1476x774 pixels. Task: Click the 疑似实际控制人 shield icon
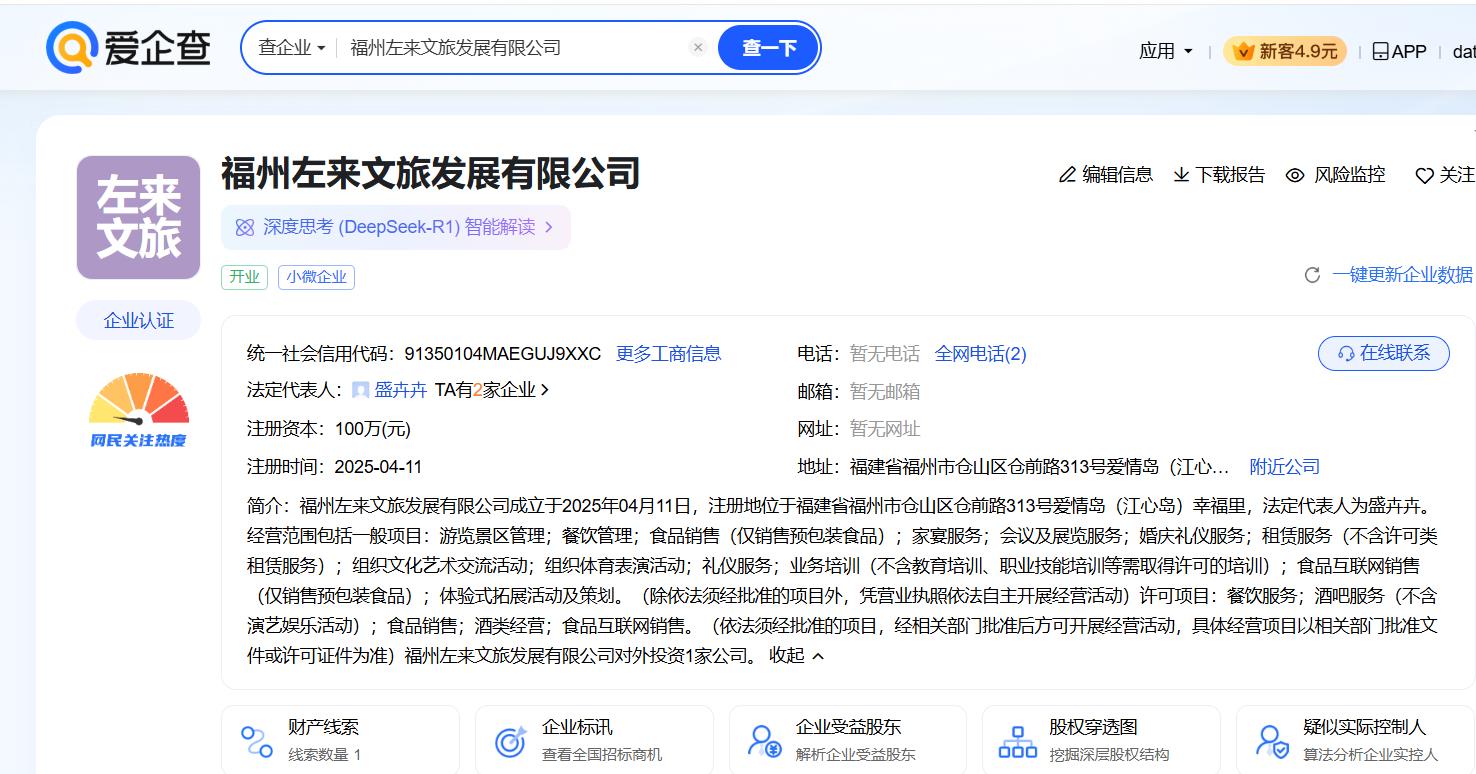(x=1273, y=741)
